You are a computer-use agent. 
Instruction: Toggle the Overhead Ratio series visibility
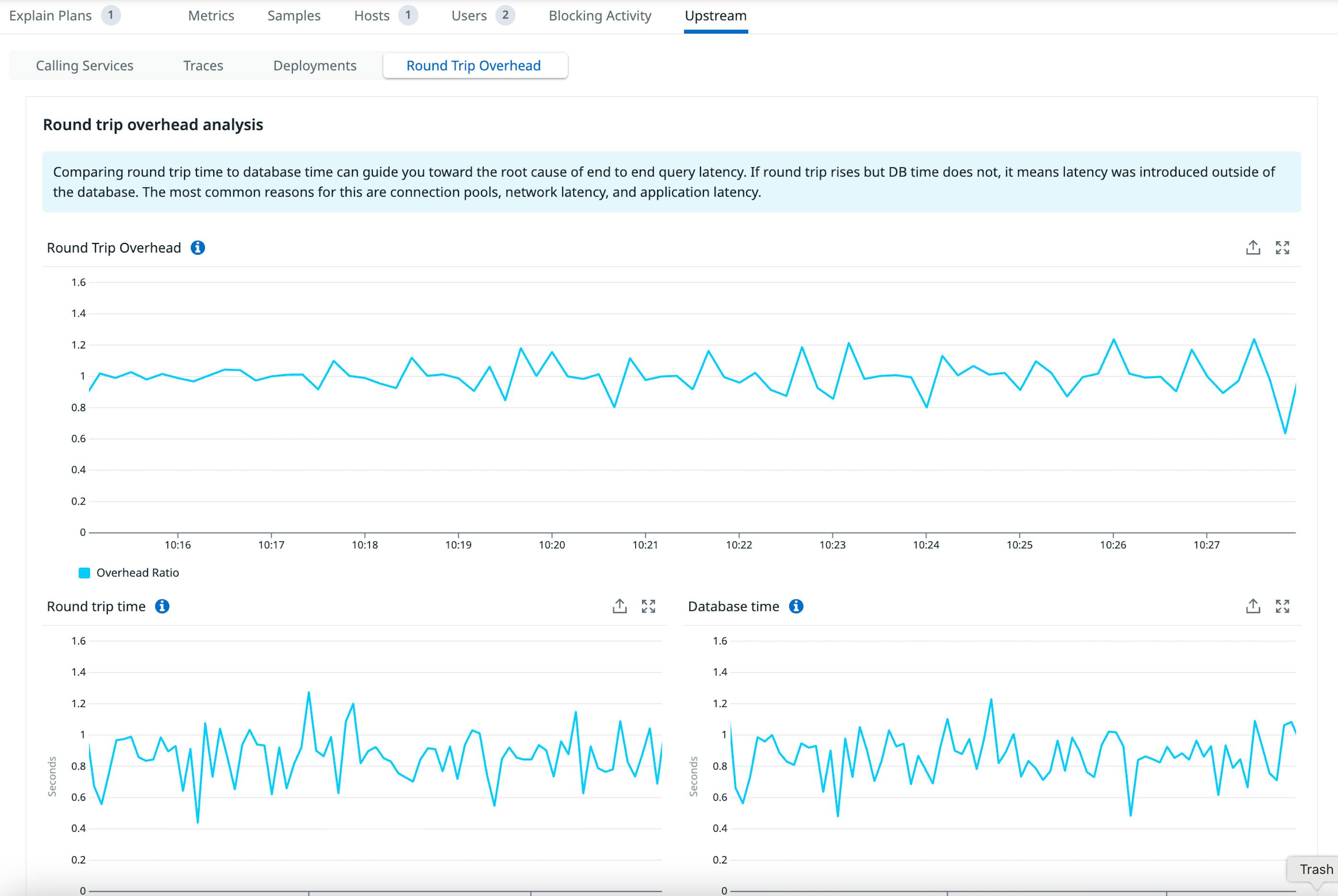point(137,572)
